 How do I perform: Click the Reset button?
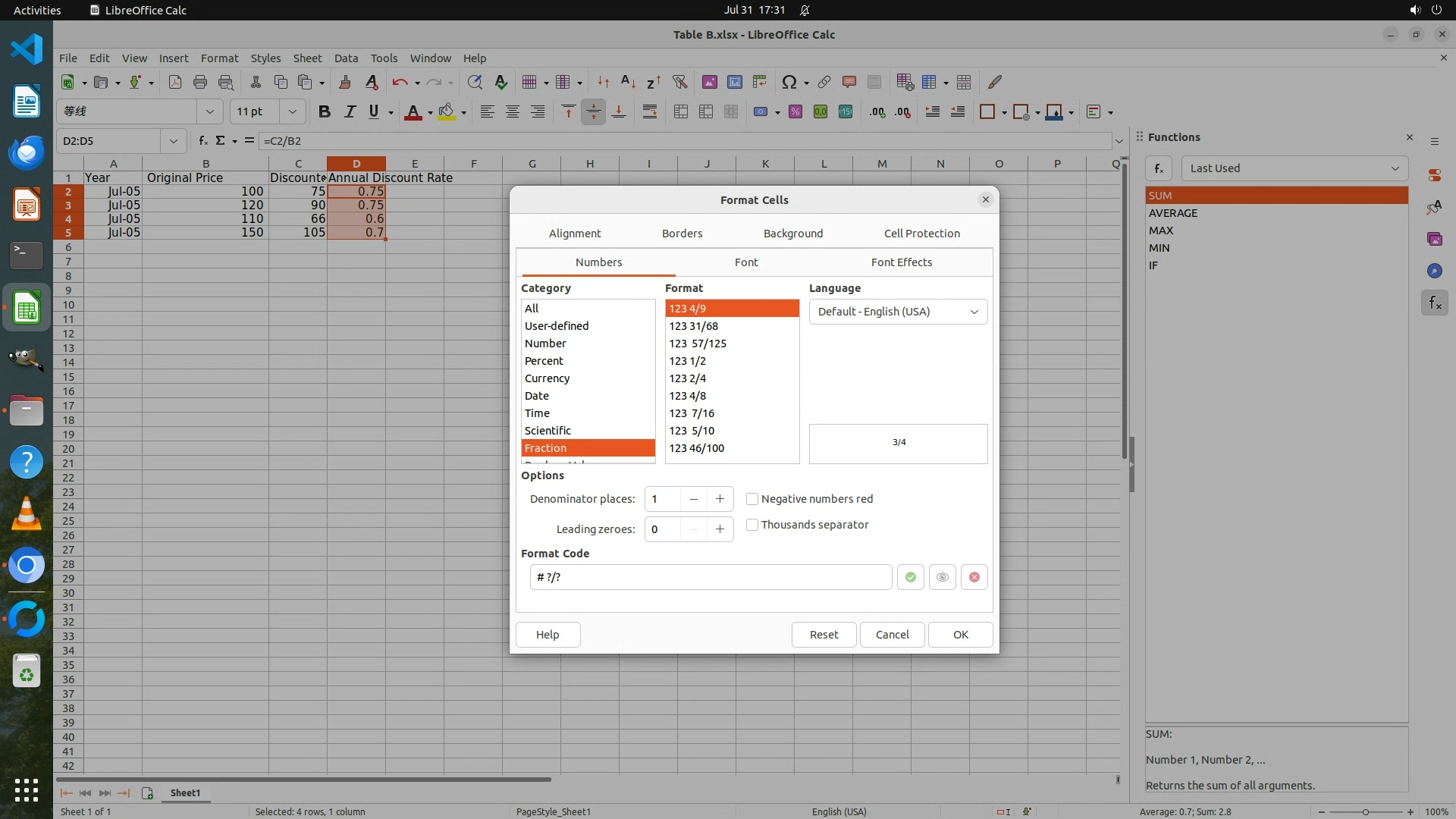(x=824, y=635)
